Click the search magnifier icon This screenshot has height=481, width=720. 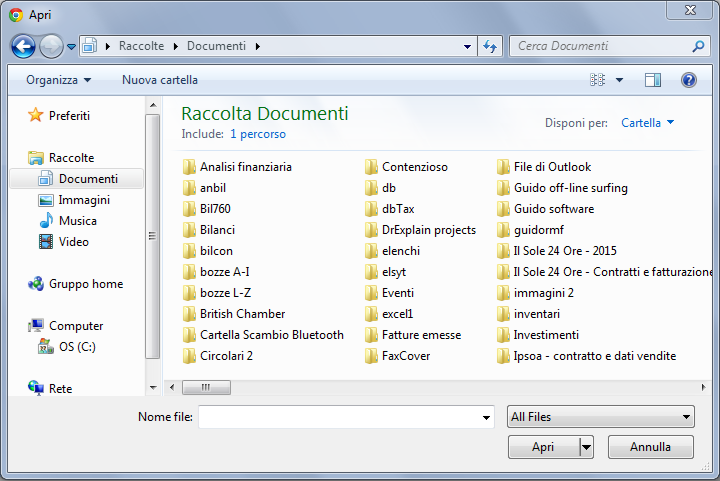pos(698,46)
